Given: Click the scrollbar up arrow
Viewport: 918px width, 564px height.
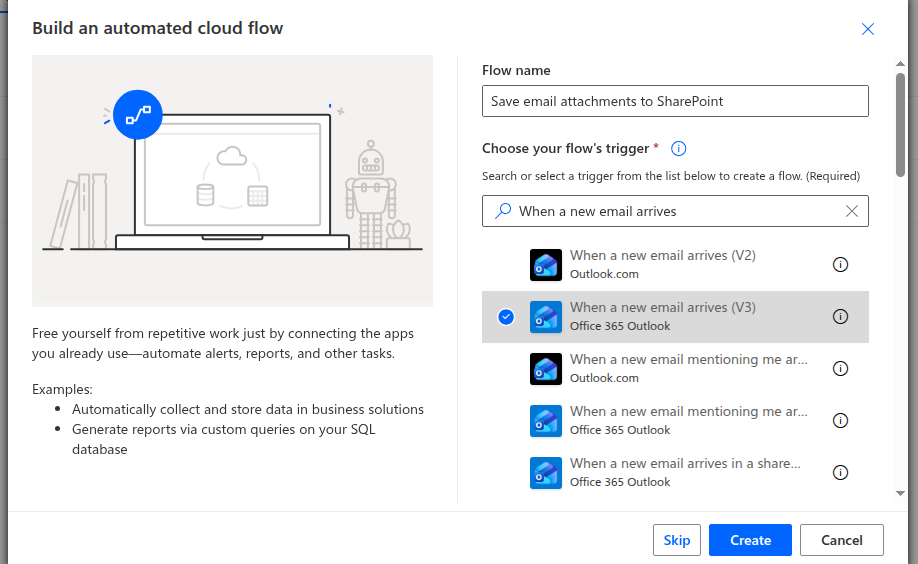Looking at the screenshot, I should pyautogui.click(x=900, y=63).
